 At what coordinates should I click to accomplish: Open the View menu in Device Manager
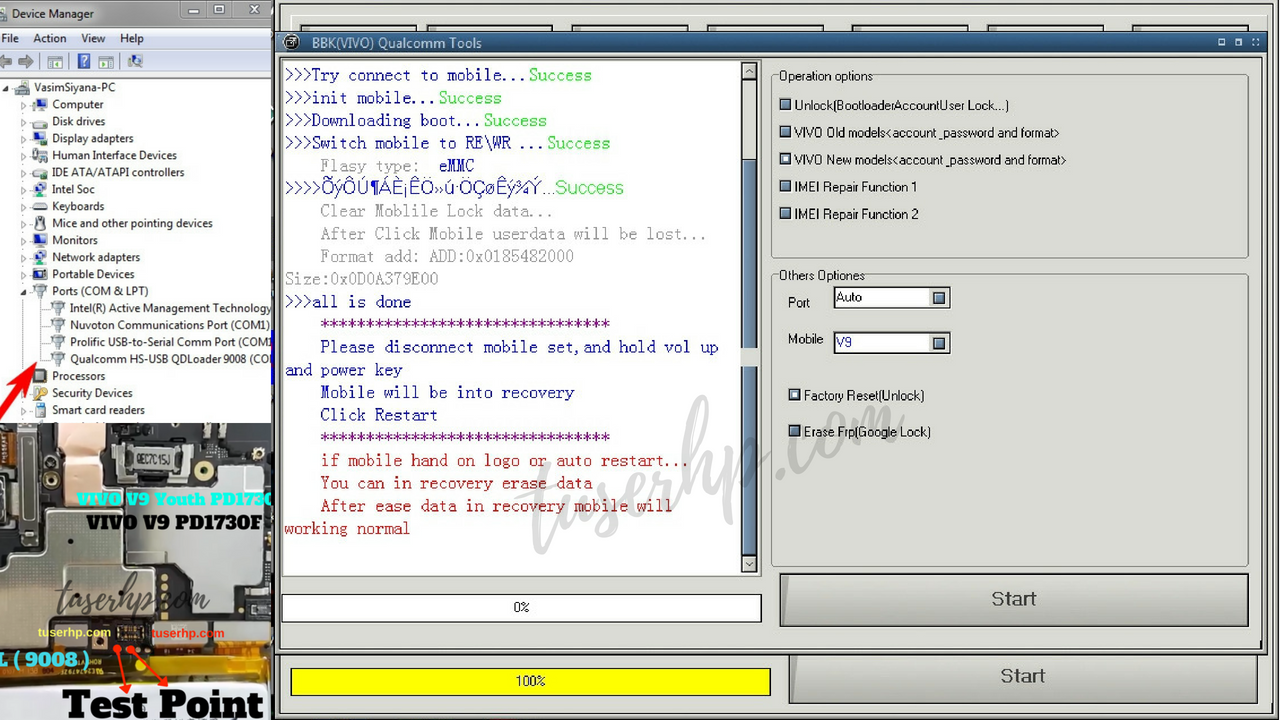tap(93, 38)
